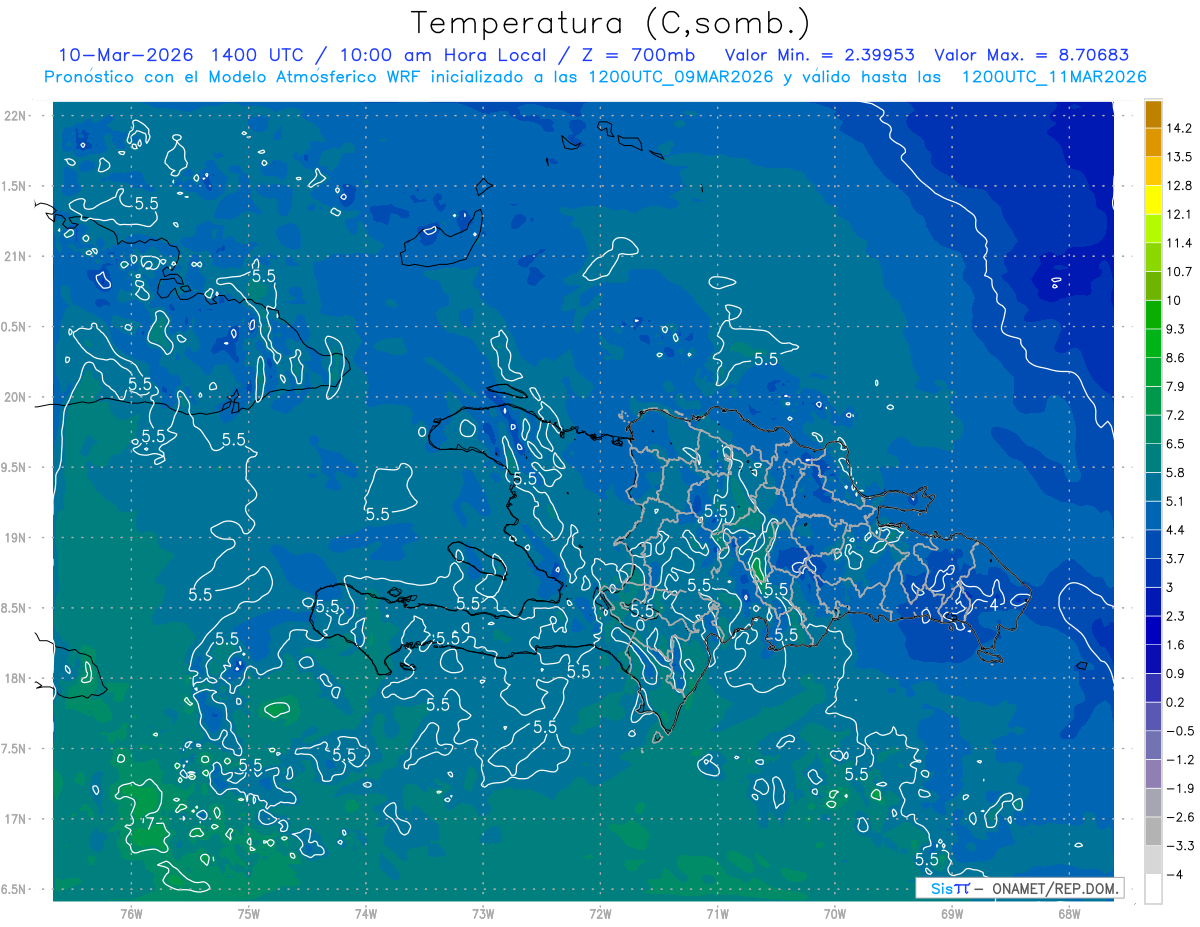Click the "74W" longitude label
This screenshot has width=1200, height=927.
[366, 914]
